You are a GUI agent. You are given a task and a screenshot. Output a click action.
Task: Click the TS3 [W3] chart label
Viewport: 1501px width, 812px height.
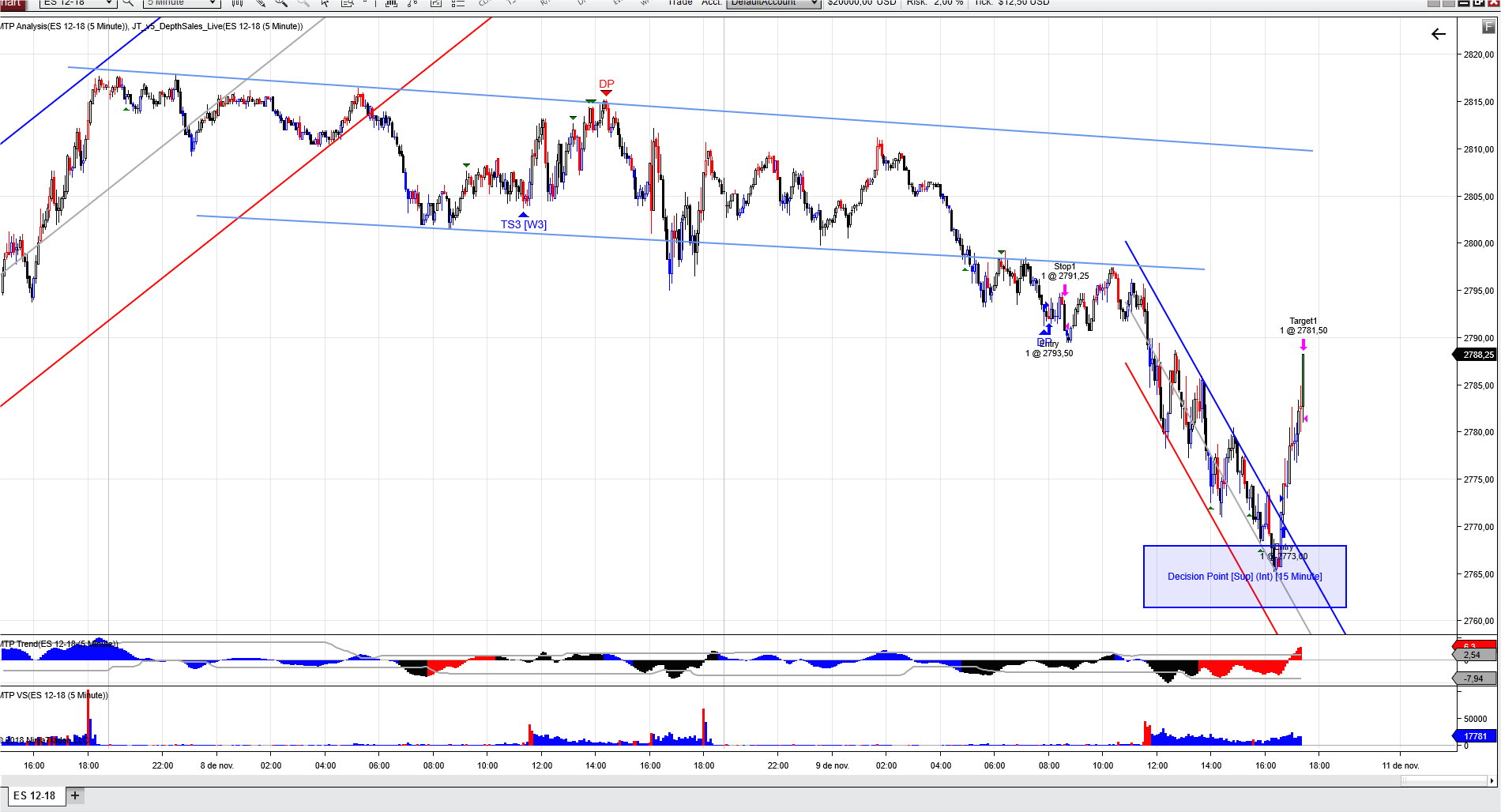(523, 225)
